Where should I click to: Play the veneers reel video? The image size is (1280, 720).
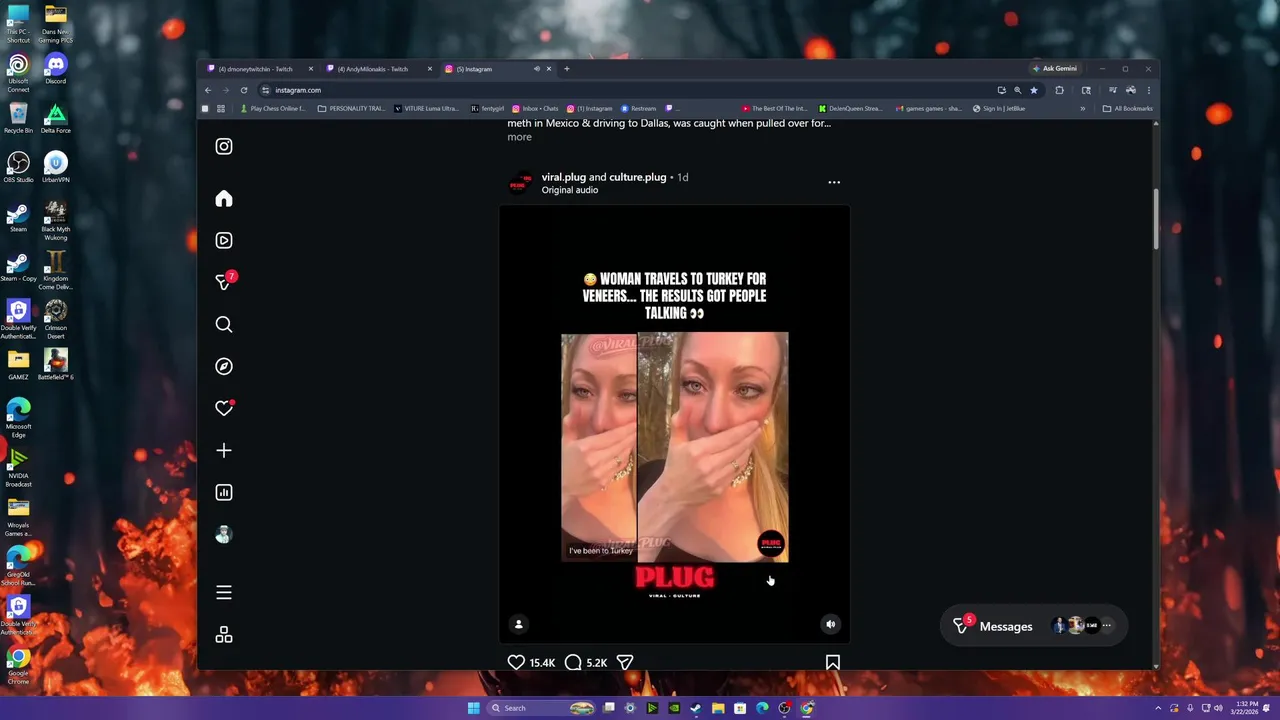tap(675, 423)
